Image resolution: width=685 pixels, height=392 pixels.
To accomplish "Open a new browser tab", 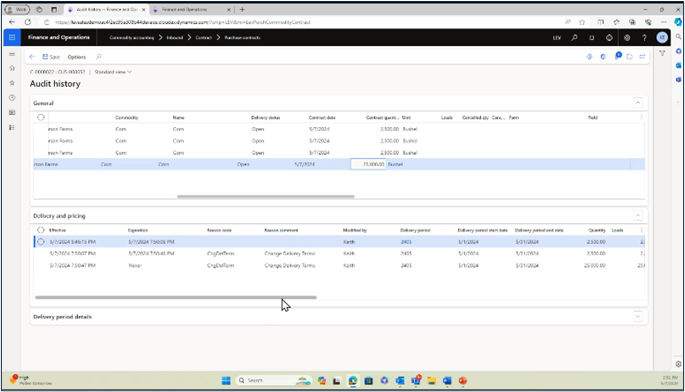I will (x=242, y=9).
